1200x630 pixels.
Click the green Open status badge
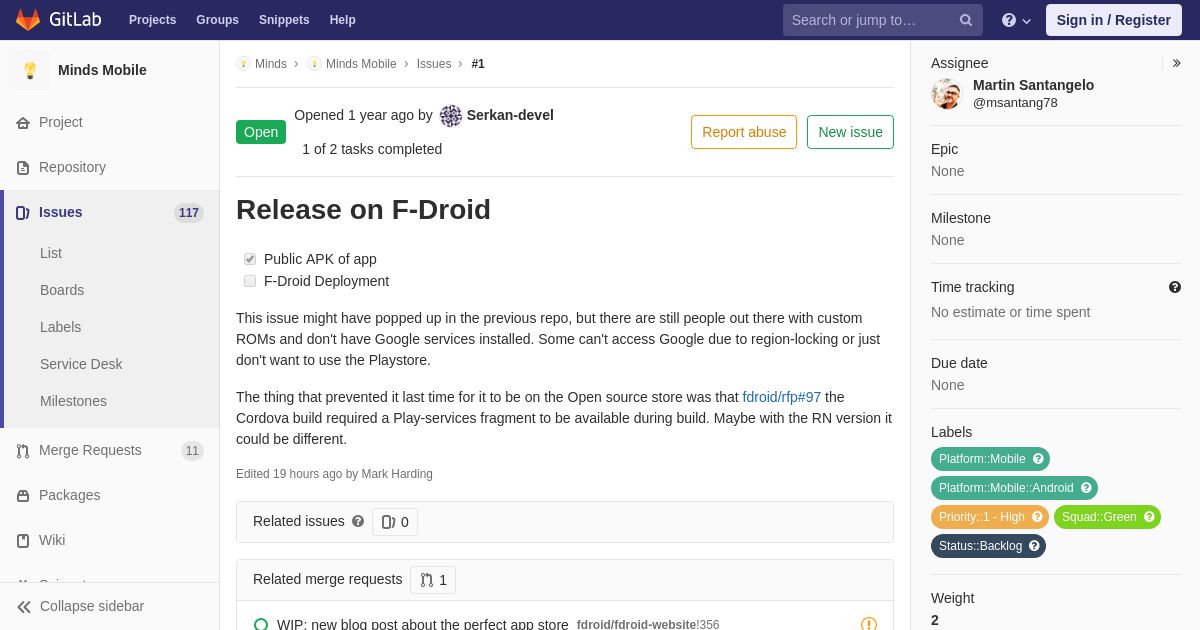[x=261, y=132]
